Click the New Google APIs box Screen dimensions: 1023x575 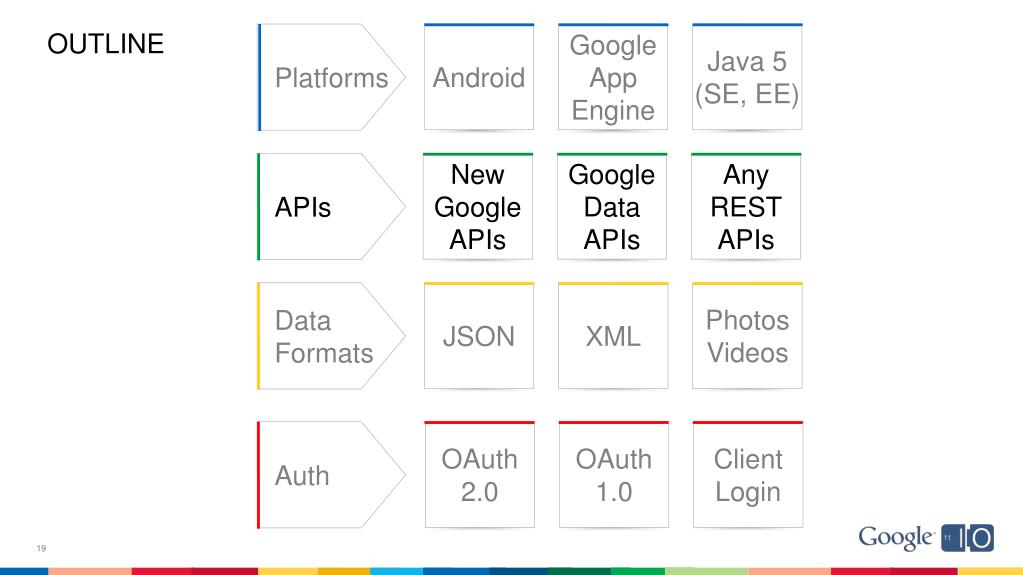click(x=478, y=206)
